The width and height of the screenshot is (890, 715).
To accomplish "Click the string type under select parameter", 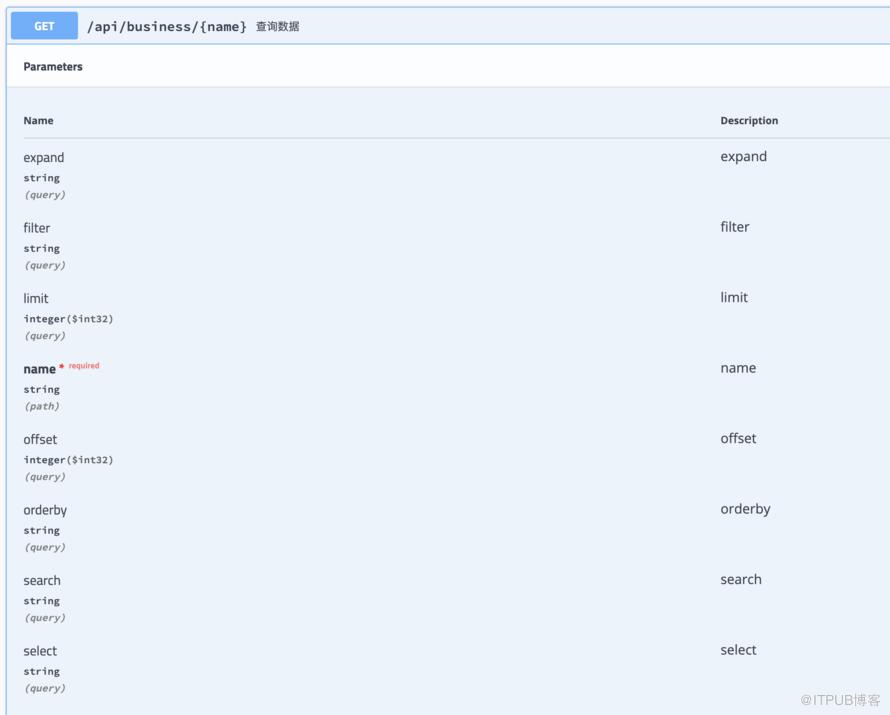I will [x=41, y=671].
